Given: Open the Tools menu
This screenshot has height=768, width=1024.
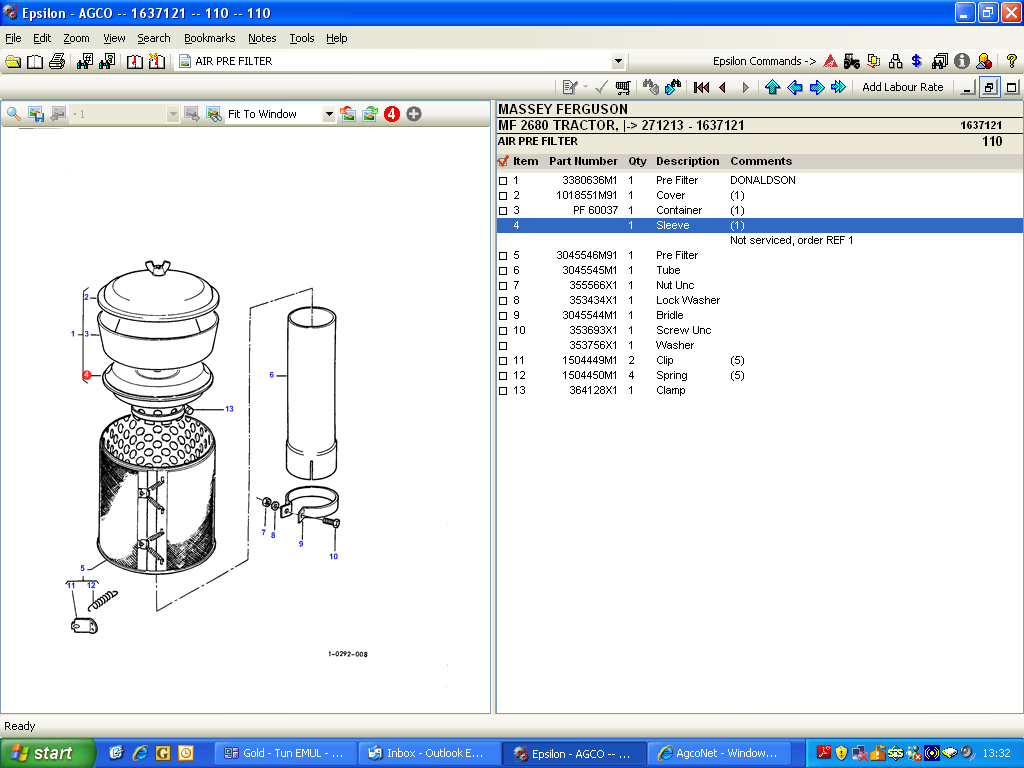Looking at the screenshot, I should tap(302, 39).
